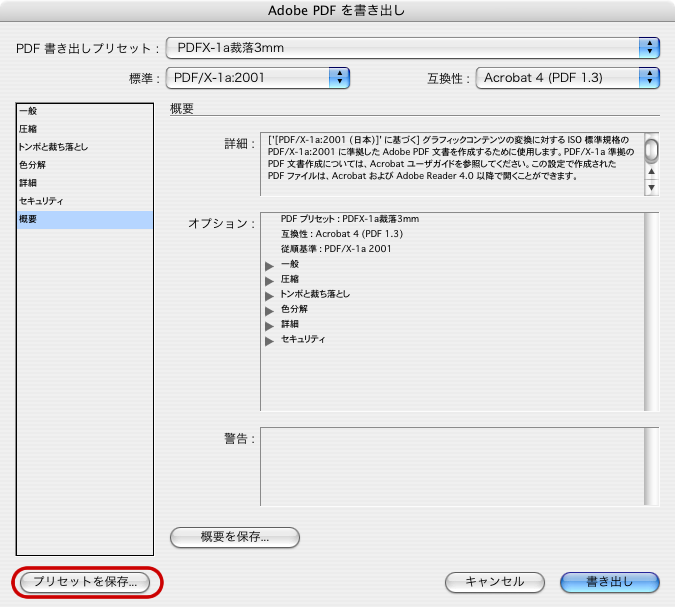Open the 互換性 Acrobat 4 dropdown
This screenshot has width=675, height=607.
[x=567, y=78]
